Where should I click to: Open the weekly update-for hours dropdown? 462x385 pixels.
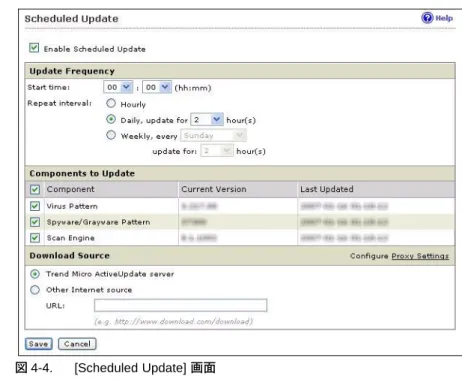pyautogui.click(x=217, y=151)
